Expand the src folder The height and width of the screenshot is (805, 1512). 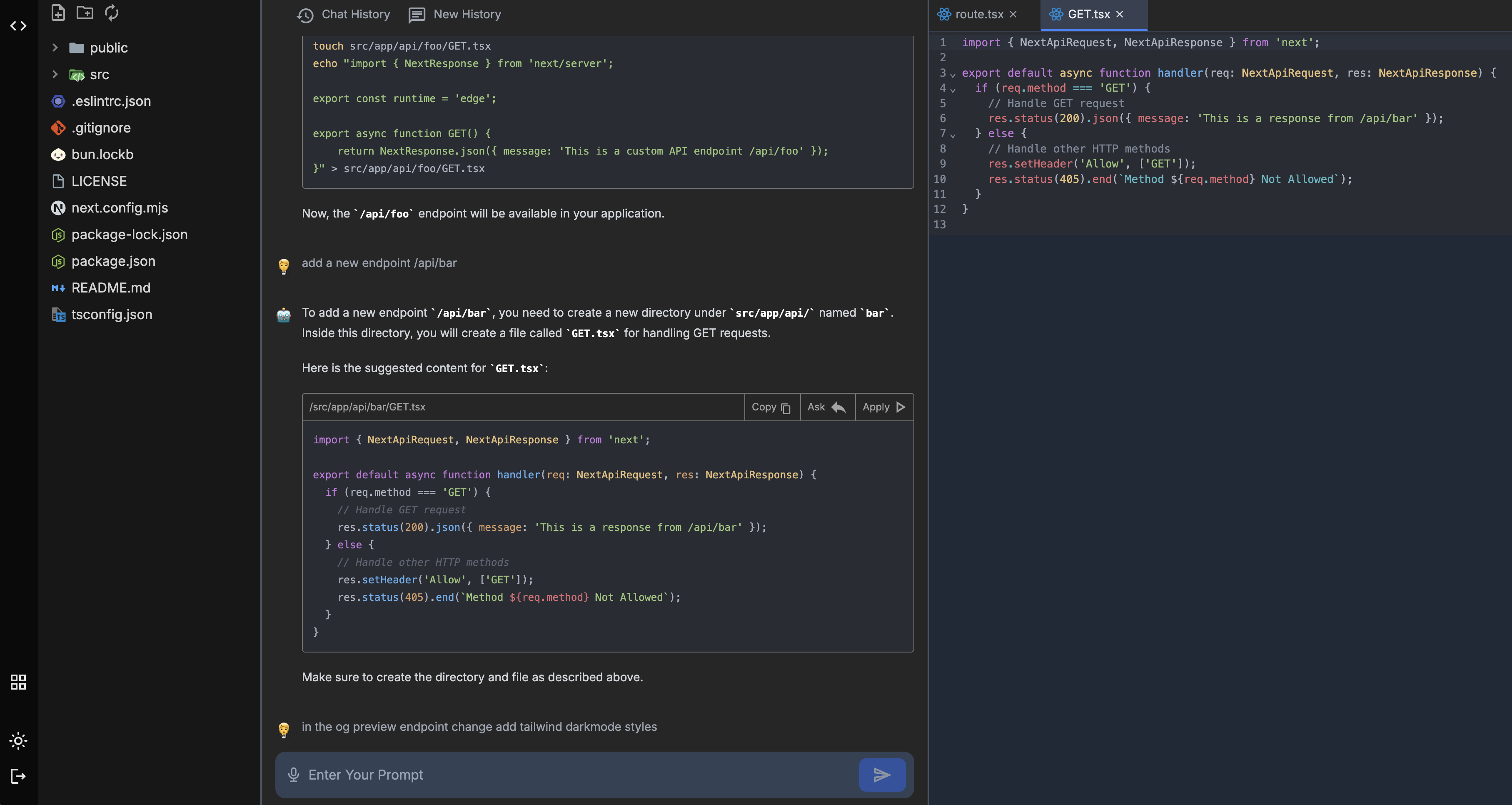pos(55,75)
